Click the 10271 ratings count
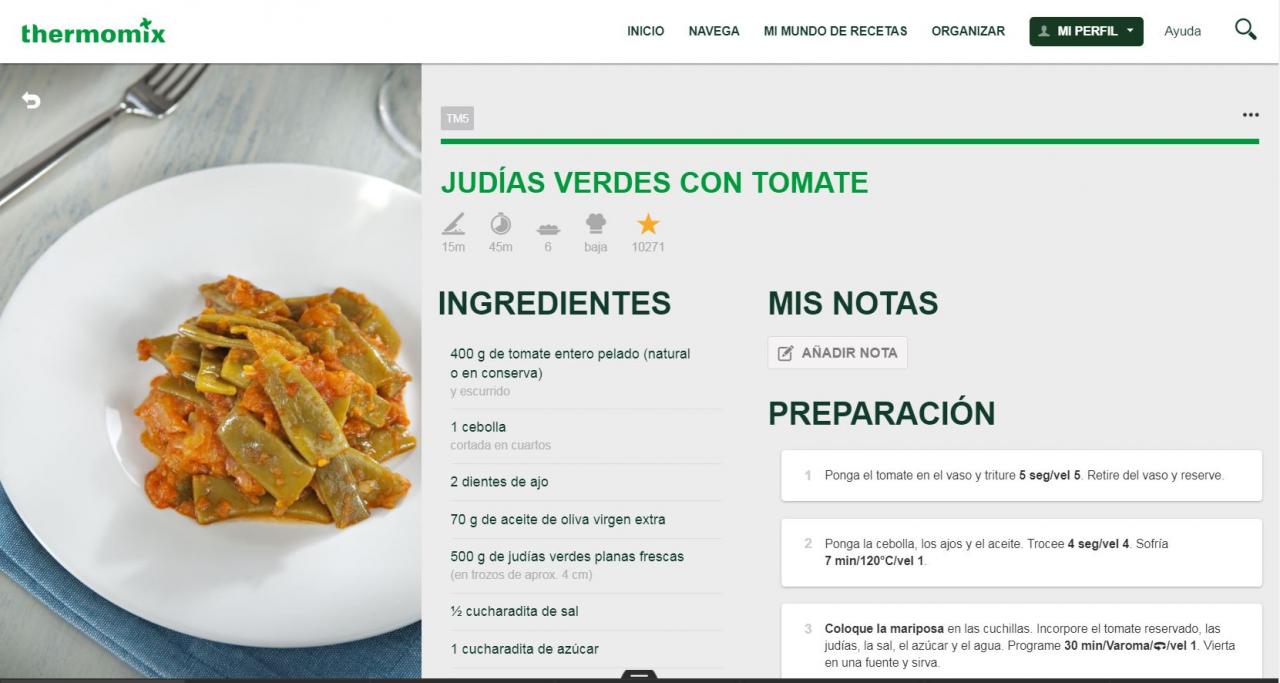 648,247
